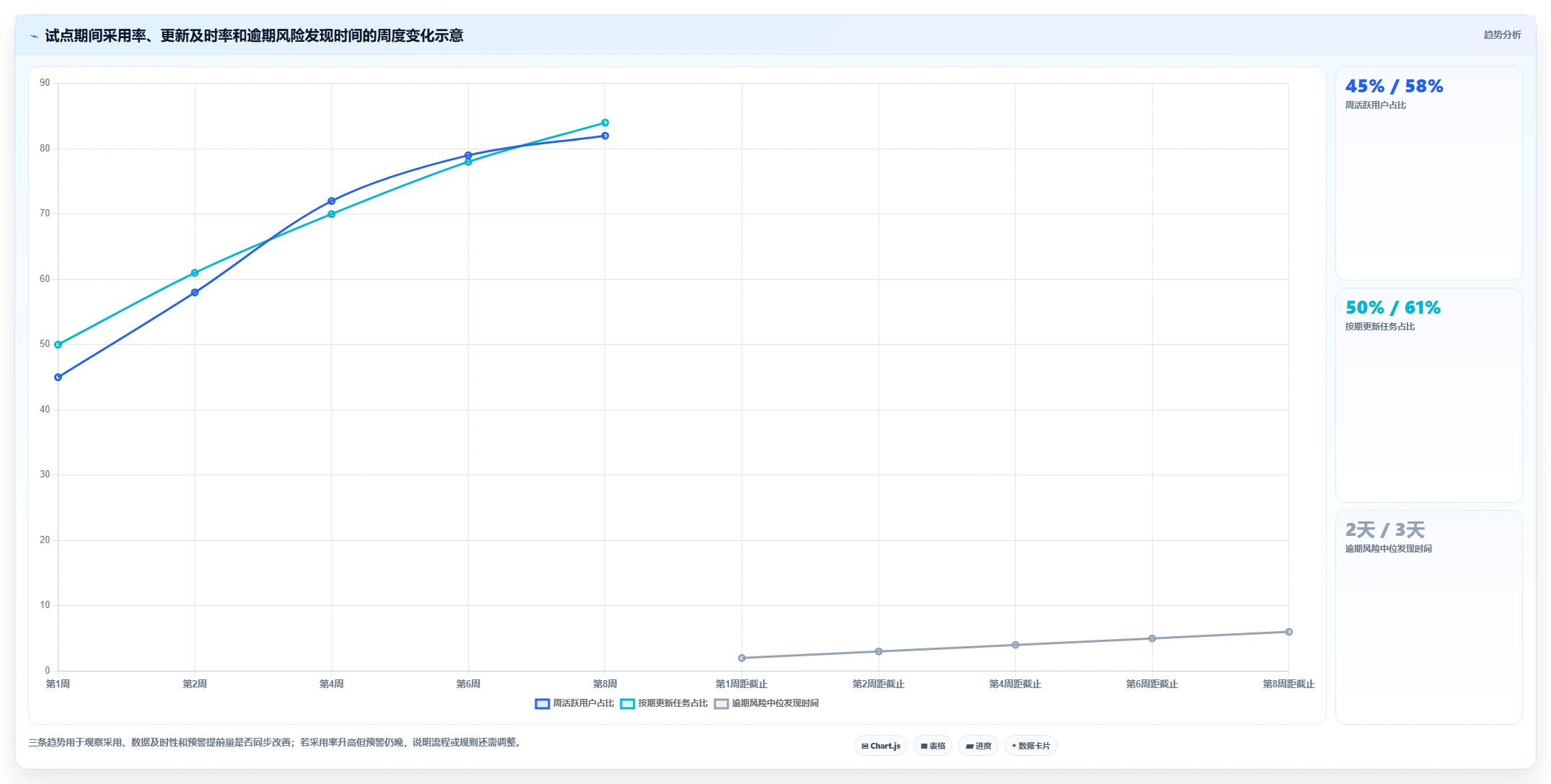1551x784 pixels.
Task: Toggle the 逾期风险中位发现时间 legend series
Action: [766, 703]
